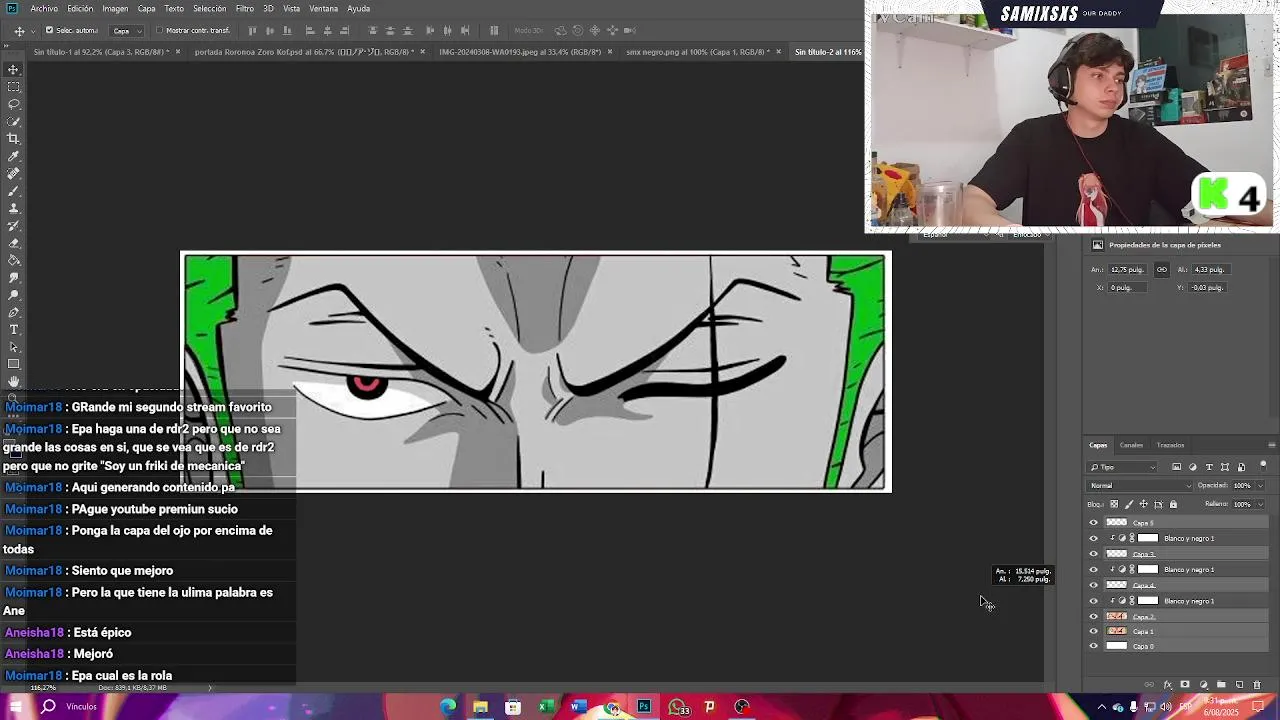Screen dimensions: 1280x720
Task: Select the Quick Selection tool
Action: click(x=13, y=122)
